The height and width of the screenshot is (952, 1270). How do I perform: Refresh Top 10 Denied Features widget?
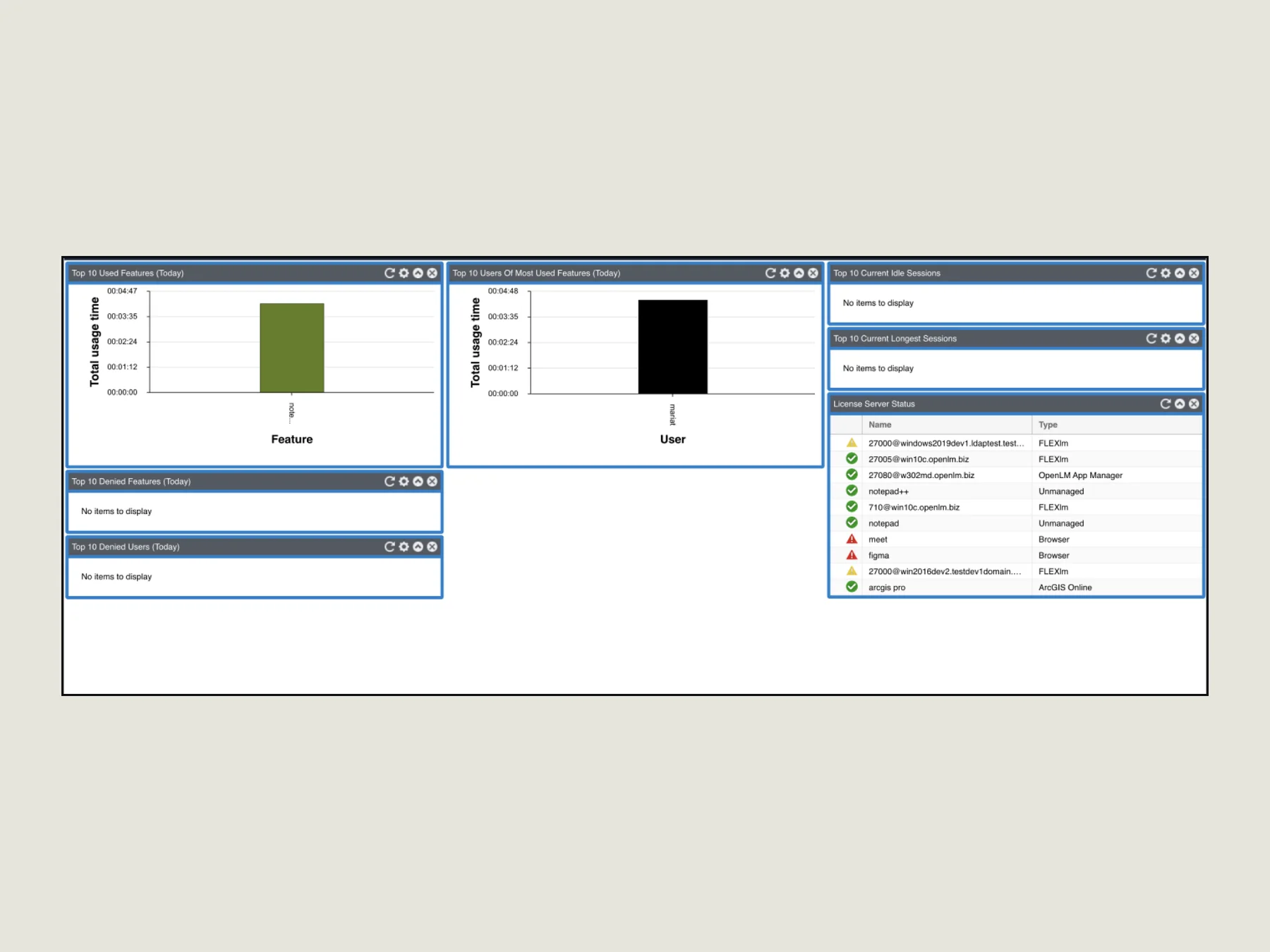point(389,482)
